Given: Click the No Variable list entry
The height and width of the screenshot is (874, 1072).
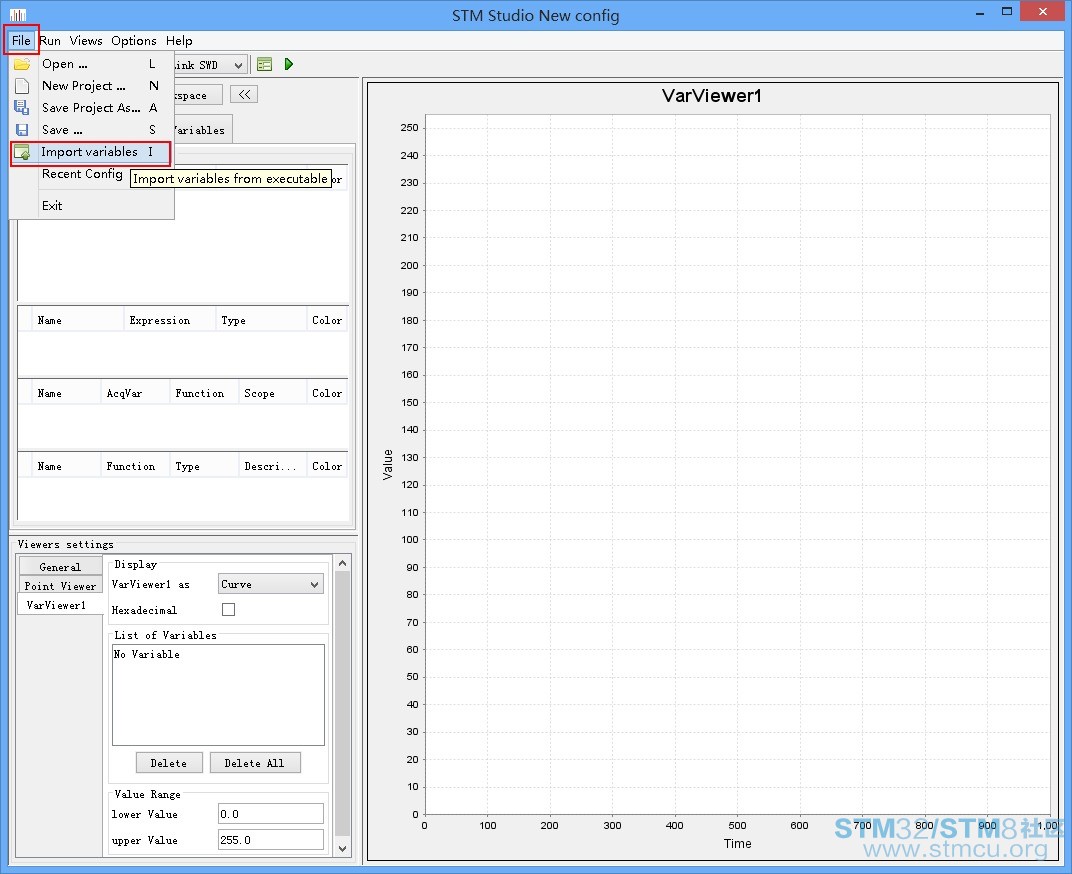Looking at the screenshot, I should (147, 654).
